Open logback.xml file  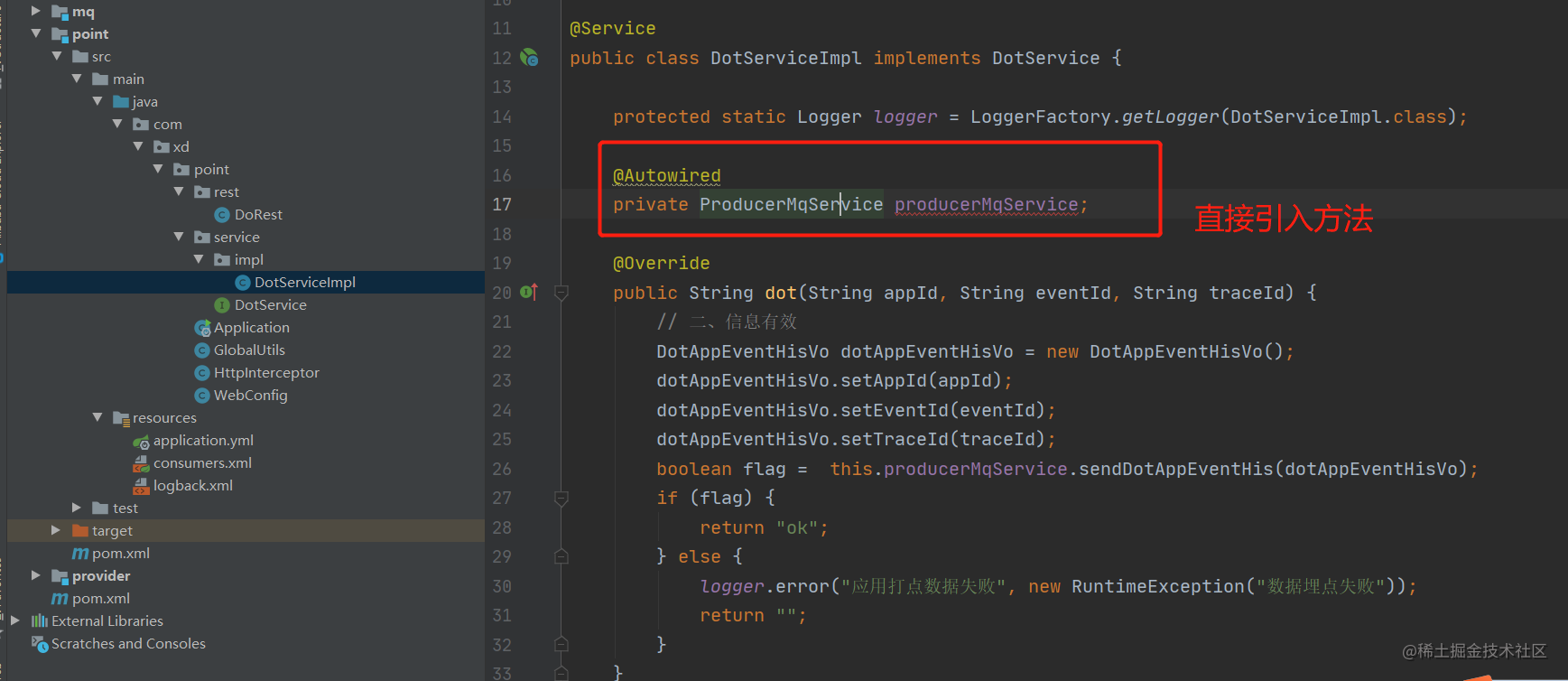coord(193,486)
